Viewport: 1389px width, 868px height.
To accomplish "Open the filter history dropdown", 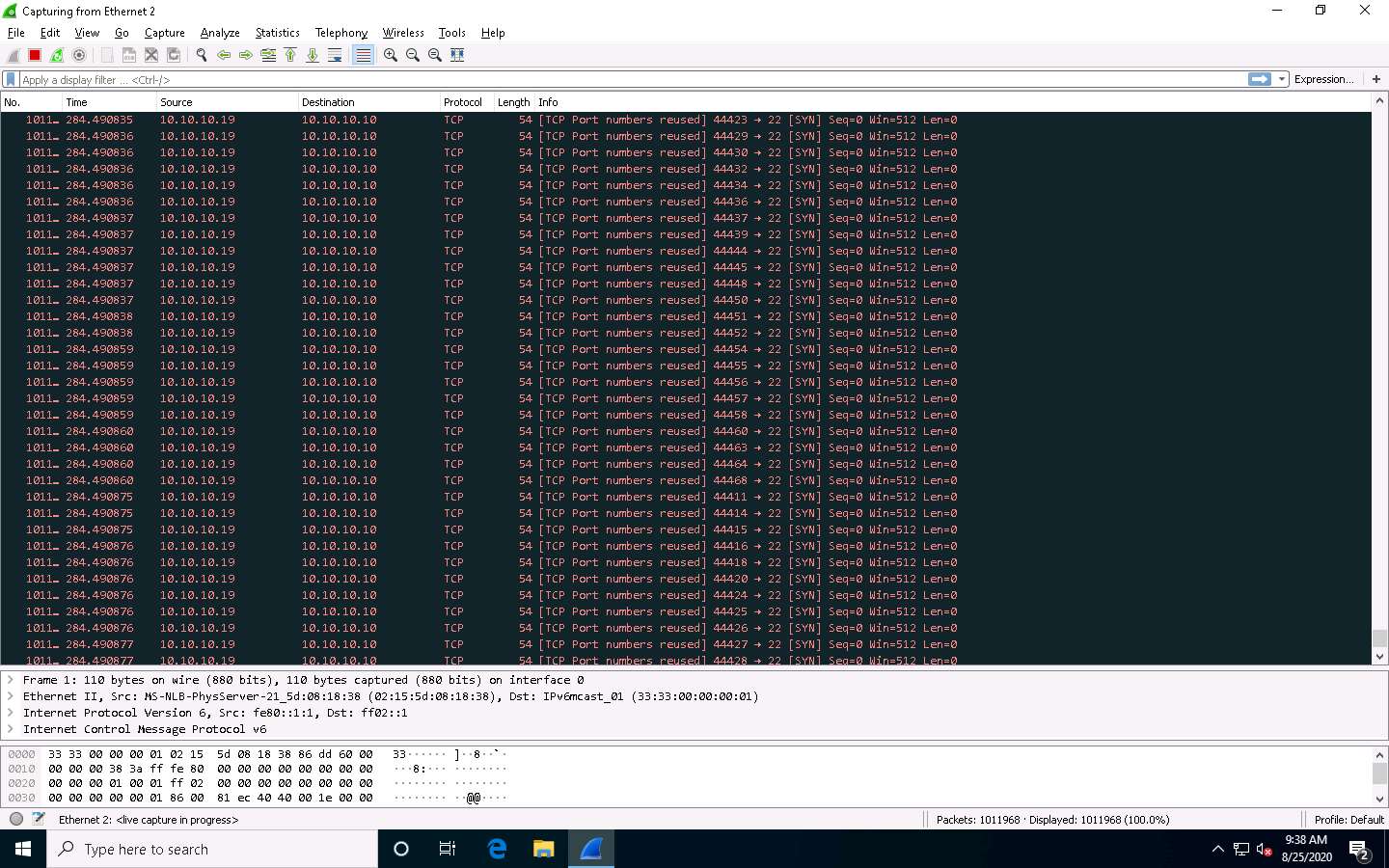I will coord(1282,79).
